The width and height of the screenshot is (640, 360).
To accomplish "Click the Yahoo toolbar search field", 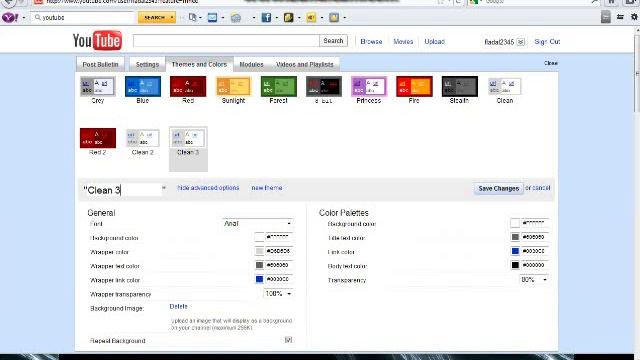I will [x=83, y=18].
